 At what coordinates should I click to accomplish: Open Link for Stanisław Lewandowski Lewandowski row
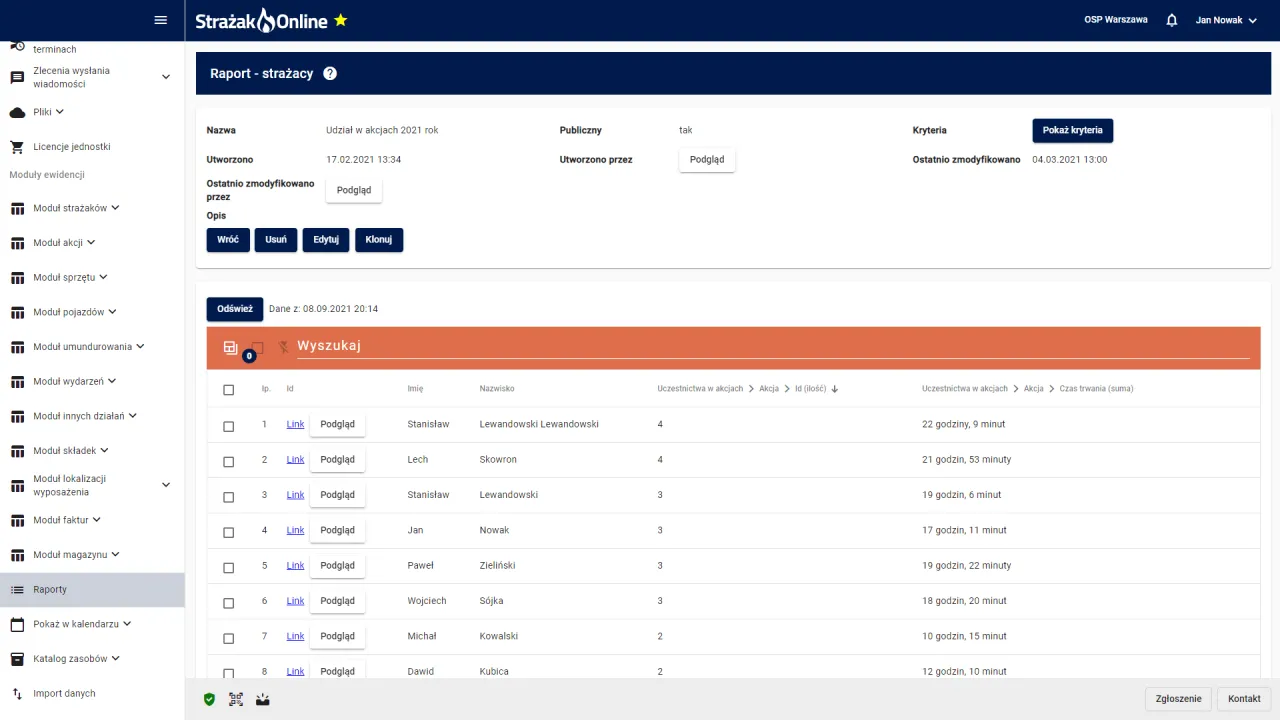[x=295, y=424]
